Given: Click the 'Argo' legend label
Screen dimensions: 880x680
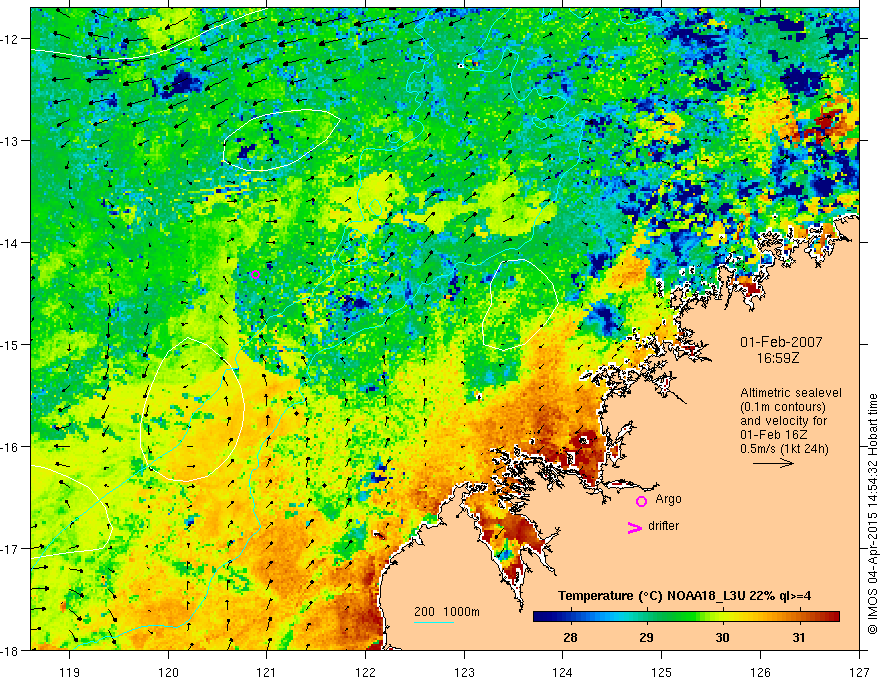Looking at the screenshot, I should click(668, 499).
